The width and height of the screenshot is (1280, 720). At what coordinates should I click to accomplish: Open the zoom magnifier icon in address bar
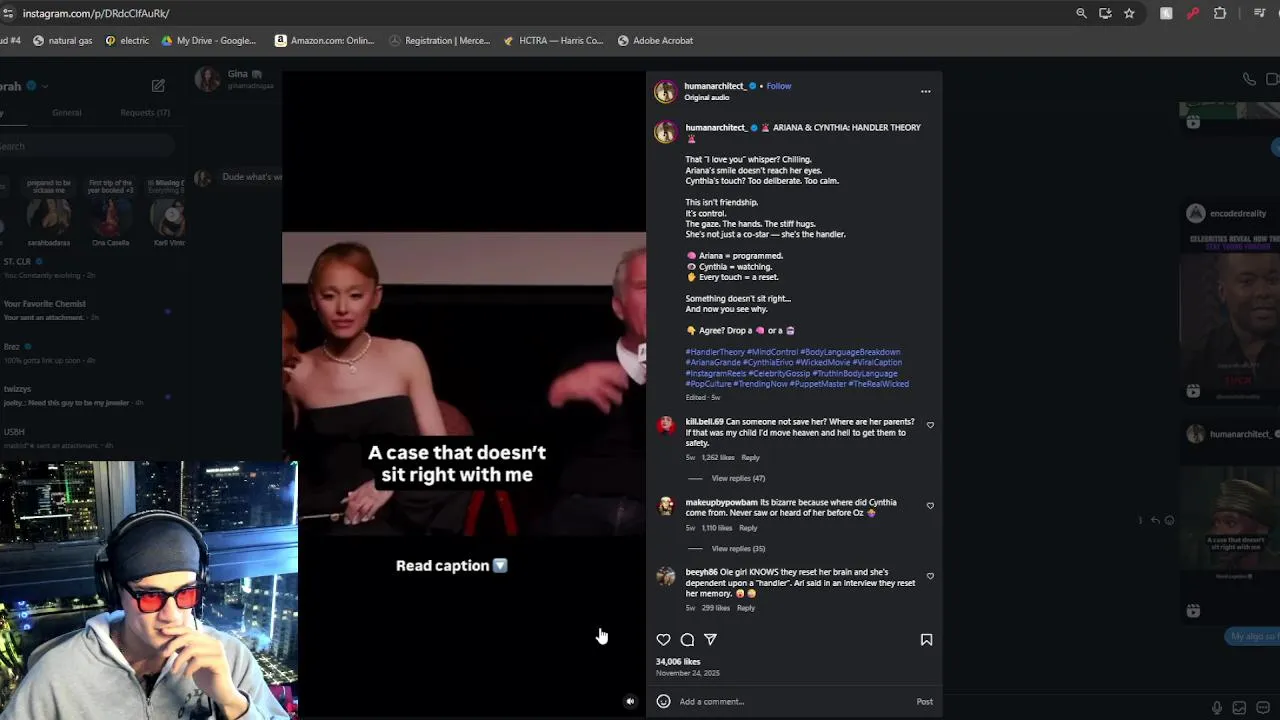tap(1081, 13)
